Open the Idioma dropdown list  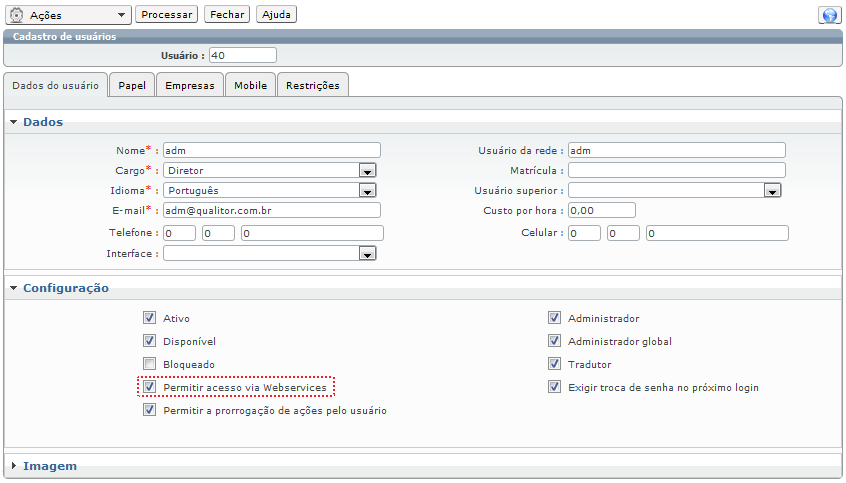coord(367,191)
